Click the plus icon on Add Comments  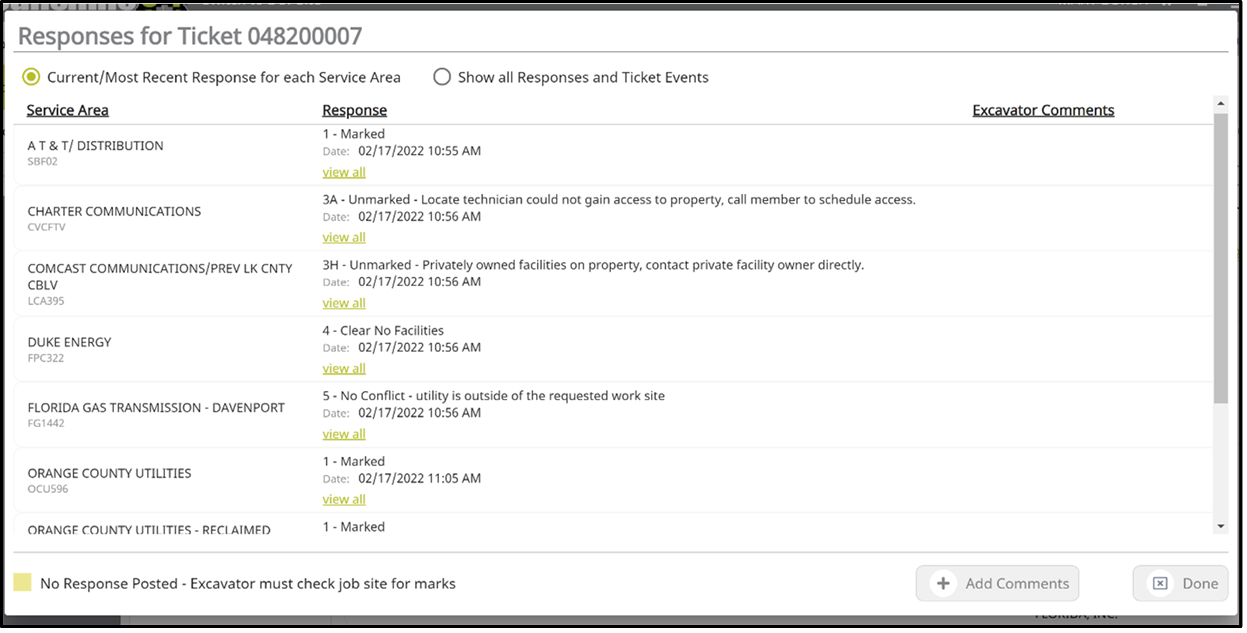[943, 583]
